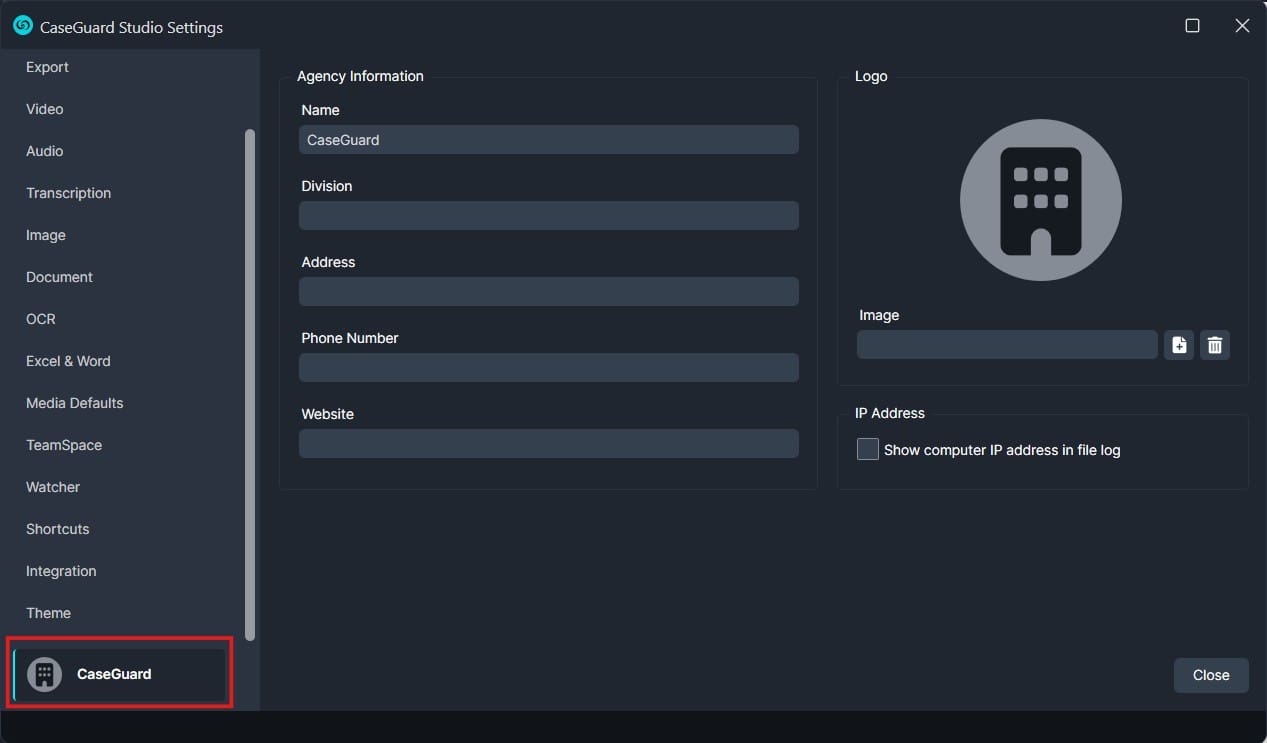1267x743 pixels.
Task: Open TeamSpace settings
Action: coord(64,445)
